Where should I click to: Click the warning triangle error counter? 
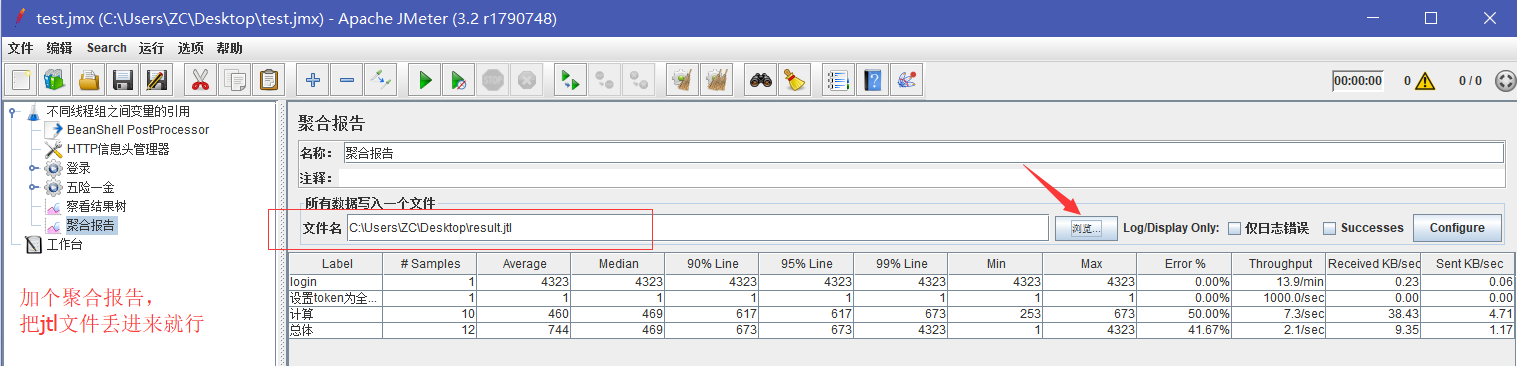tap(1426, 81)
